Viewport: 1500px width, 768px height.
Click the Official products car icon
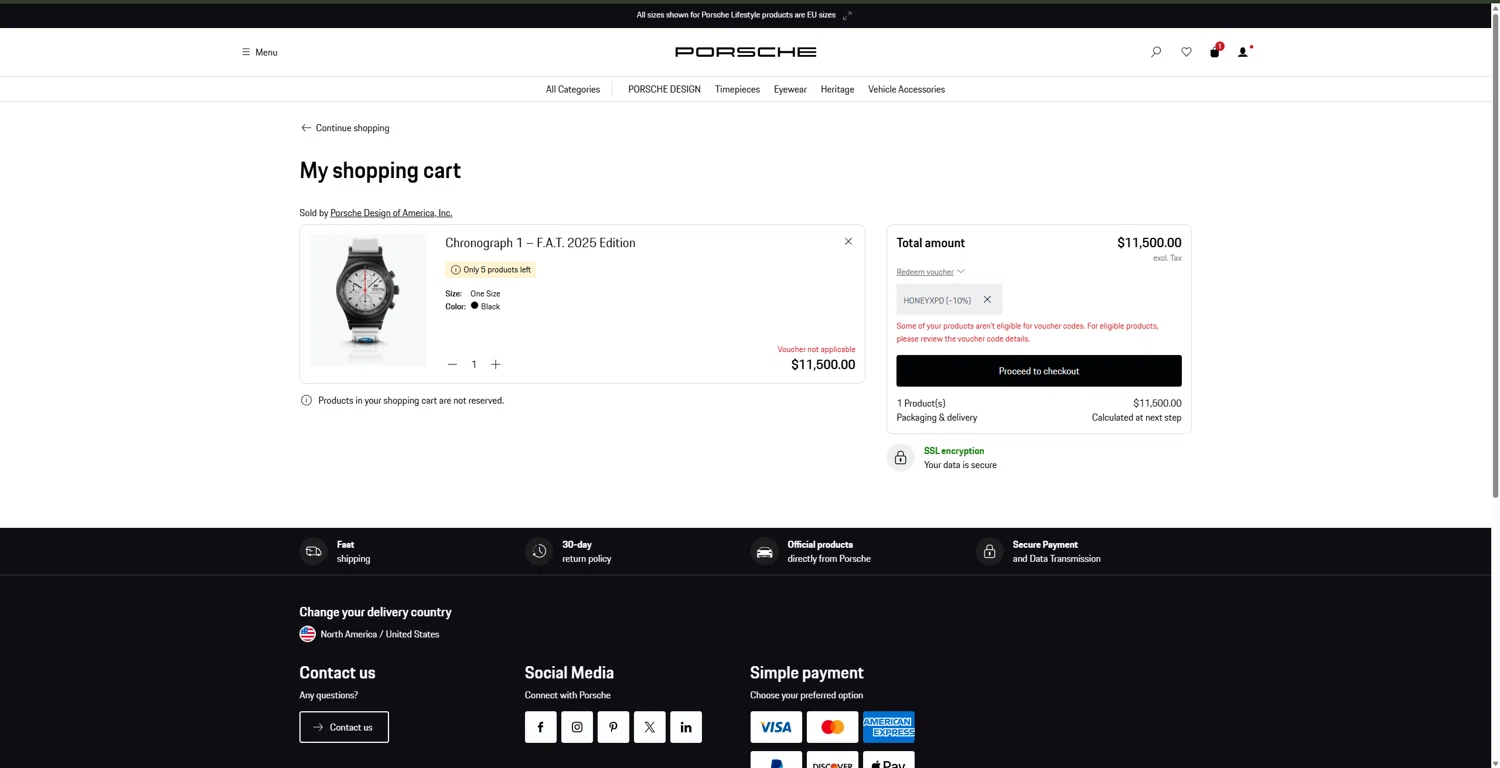pyautogui.click(x=764, y=551)
